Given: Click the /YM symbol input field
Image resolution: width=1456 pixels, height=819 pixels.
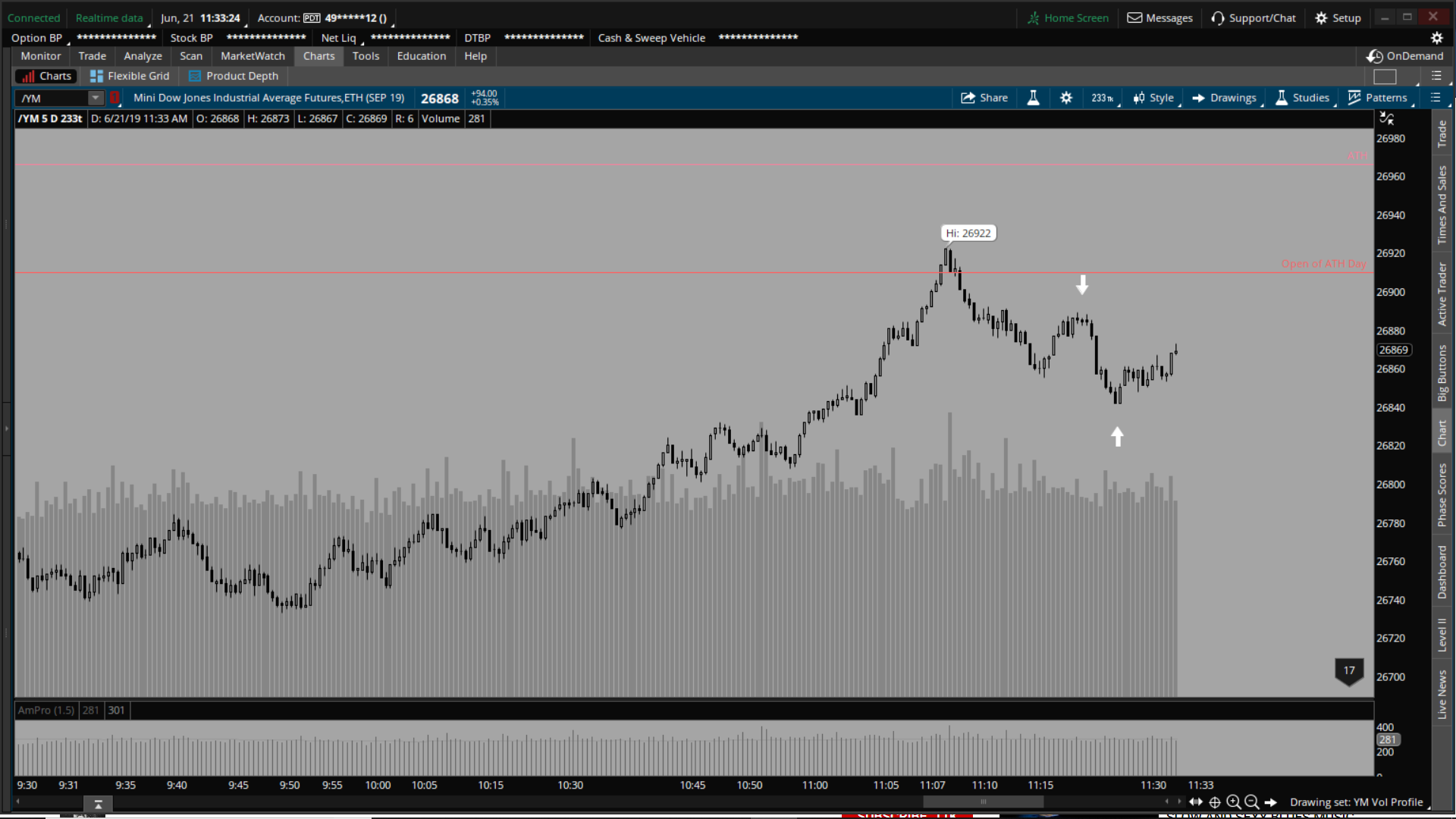Looking at the screenshot, I should (x=52, y=98).
